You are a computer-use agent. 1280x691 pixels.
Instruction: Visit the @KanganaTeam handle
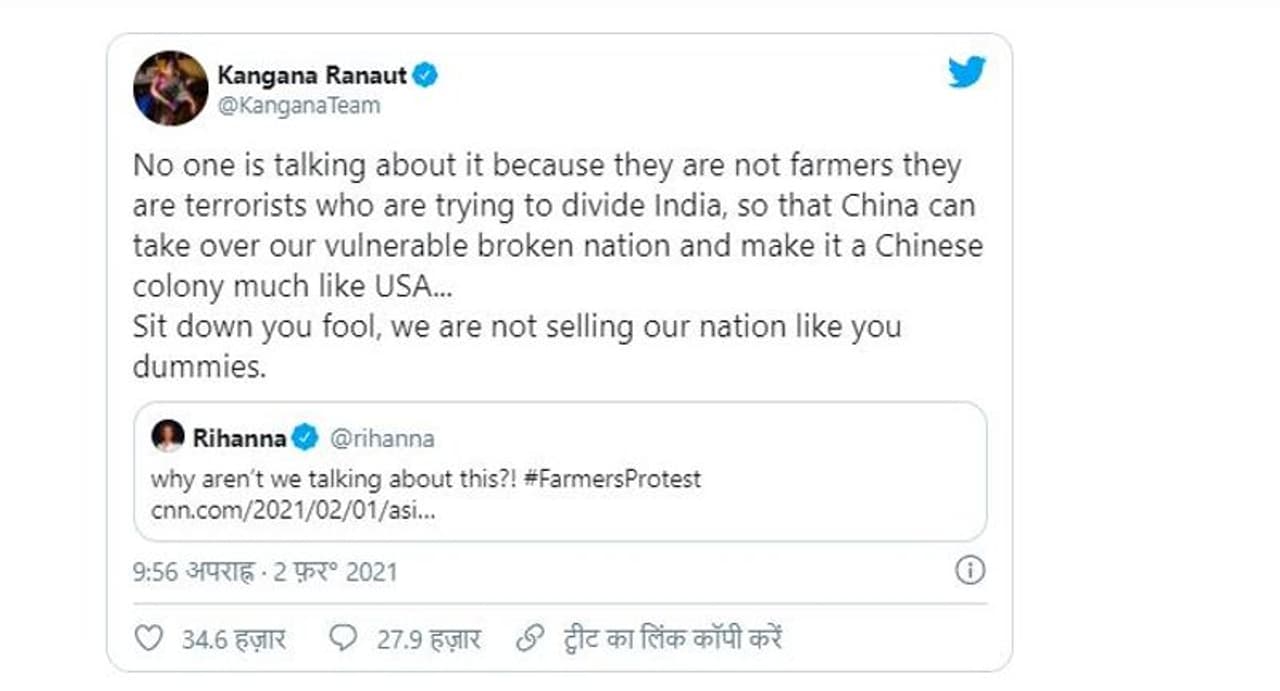(x=298, y=105)
